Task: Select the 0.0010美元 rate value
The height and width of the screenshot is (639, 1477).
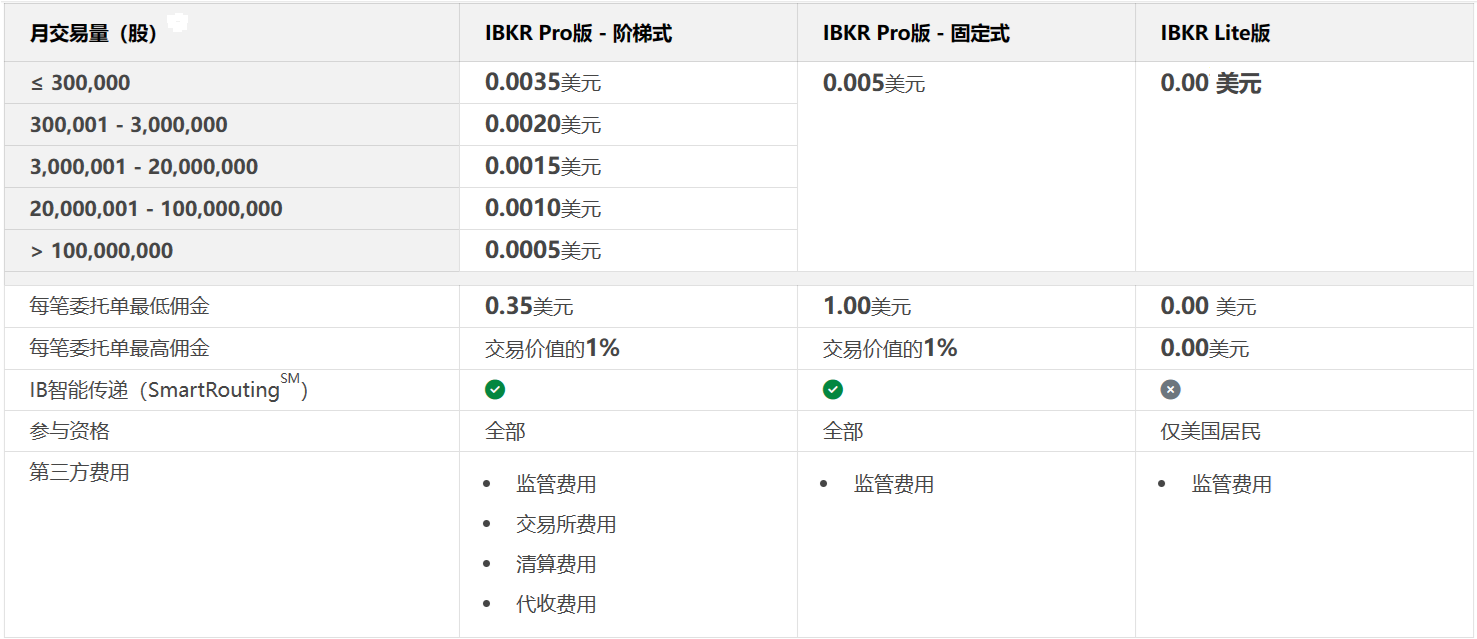Action: click(x=543, y=209)
